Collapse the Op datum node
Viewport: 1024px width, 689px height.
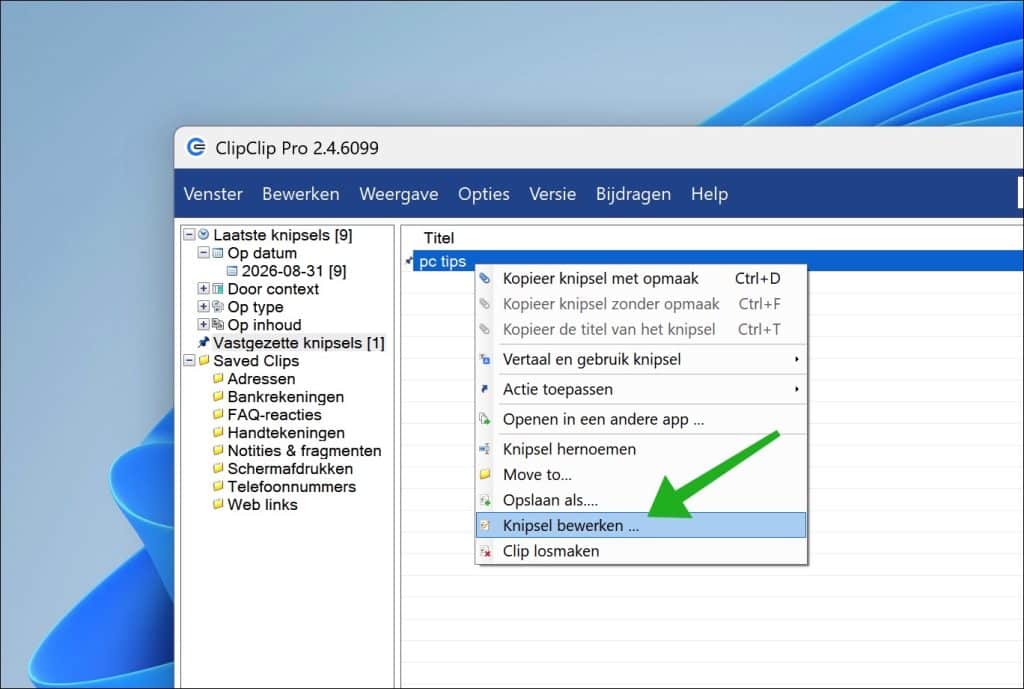coord(204,253)
